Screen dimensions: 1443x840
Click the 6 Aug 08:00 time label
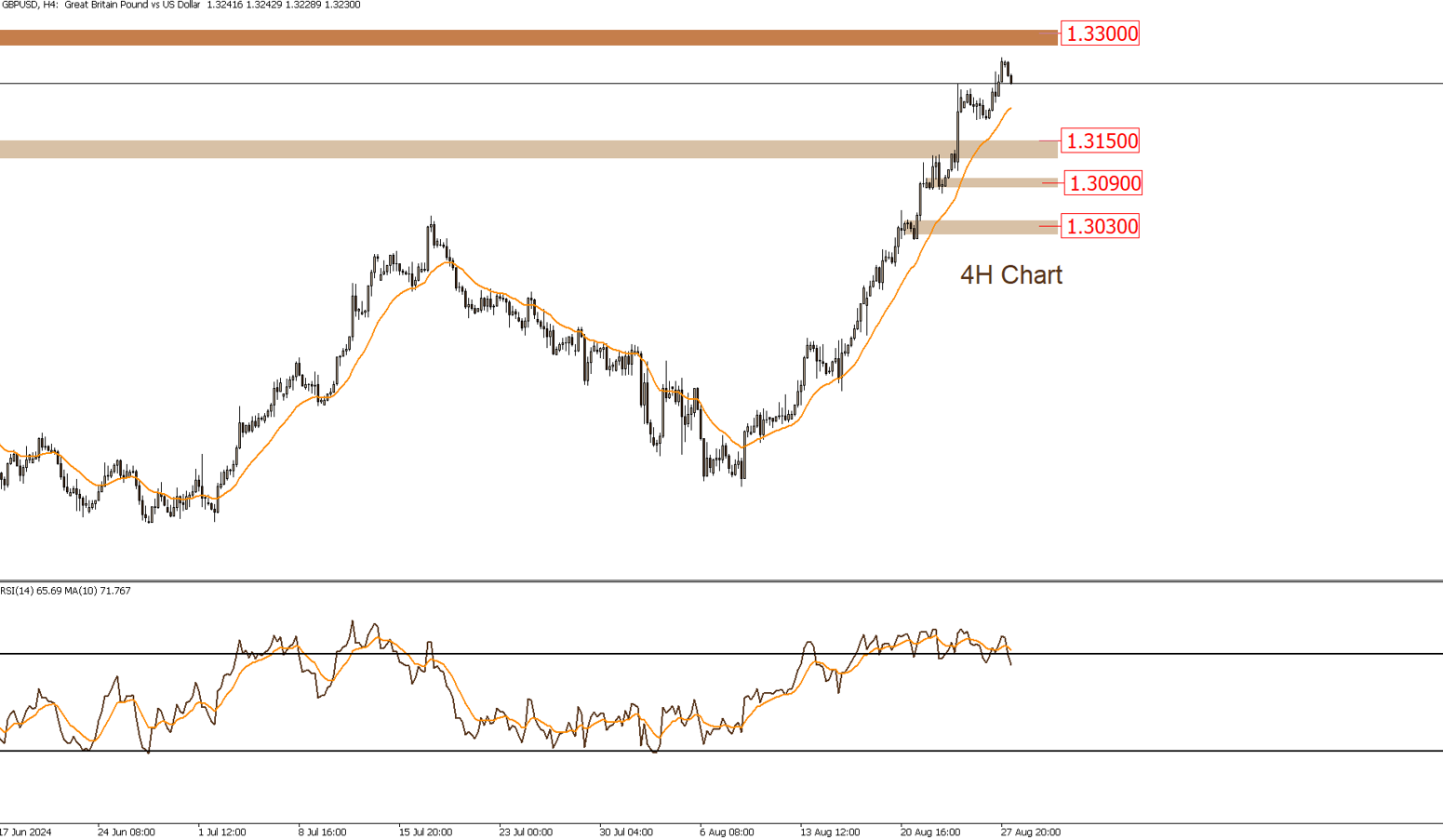[x=727, y=832]
